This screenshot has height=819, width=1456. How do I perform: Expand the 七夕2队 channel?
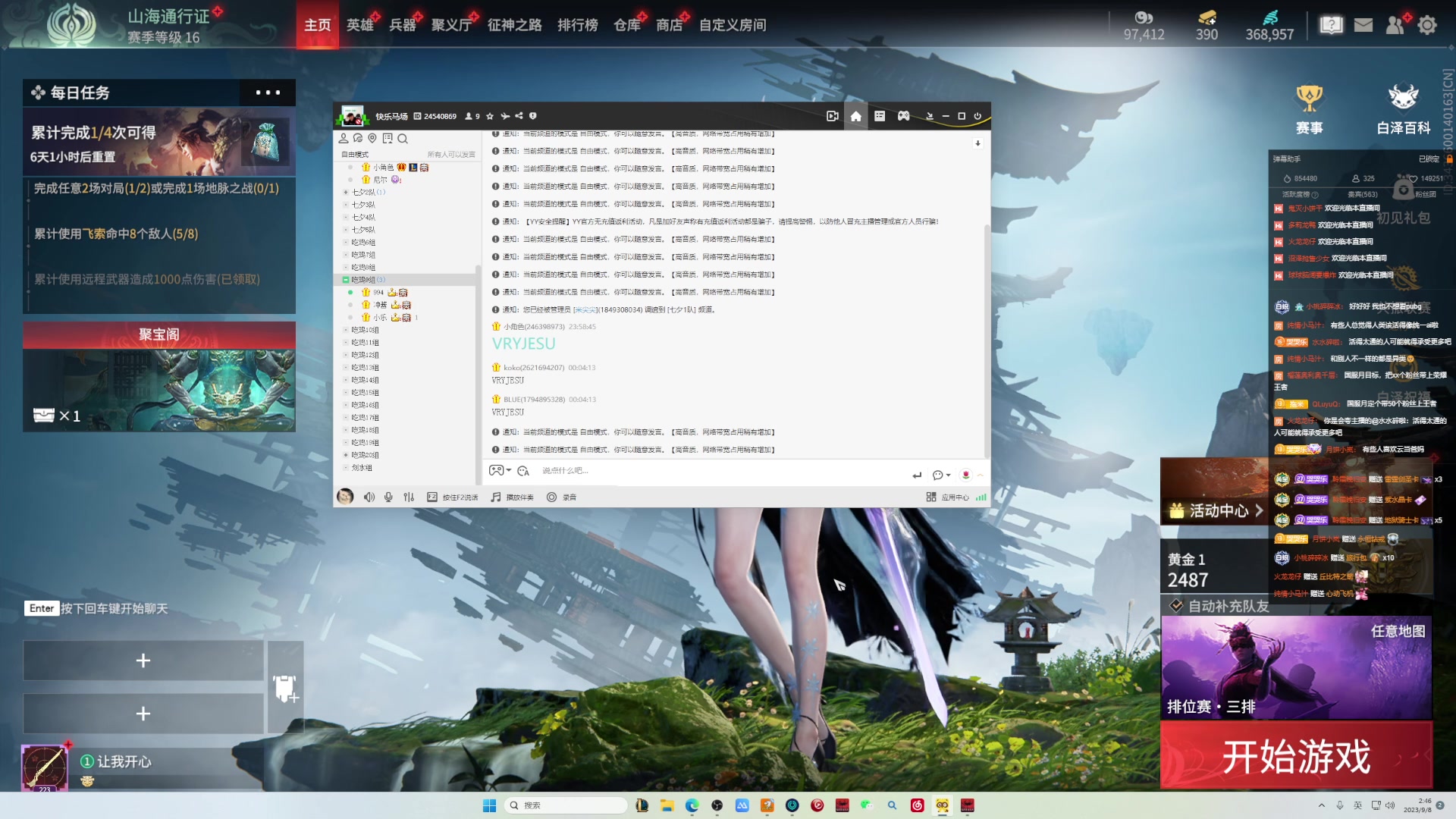tap(346, 192)
